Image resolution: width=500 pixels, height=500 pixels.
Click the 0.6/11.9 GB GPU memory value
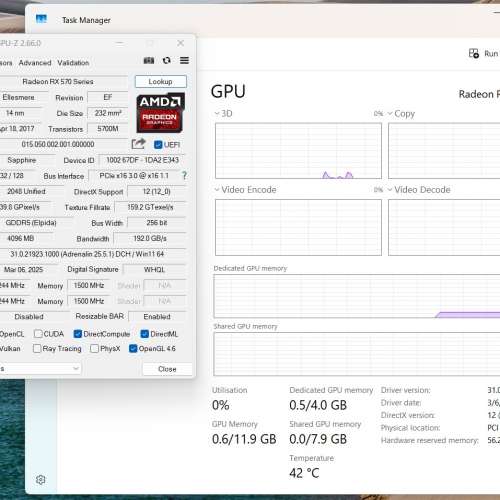pyautogui.click(x=244, y=439)
